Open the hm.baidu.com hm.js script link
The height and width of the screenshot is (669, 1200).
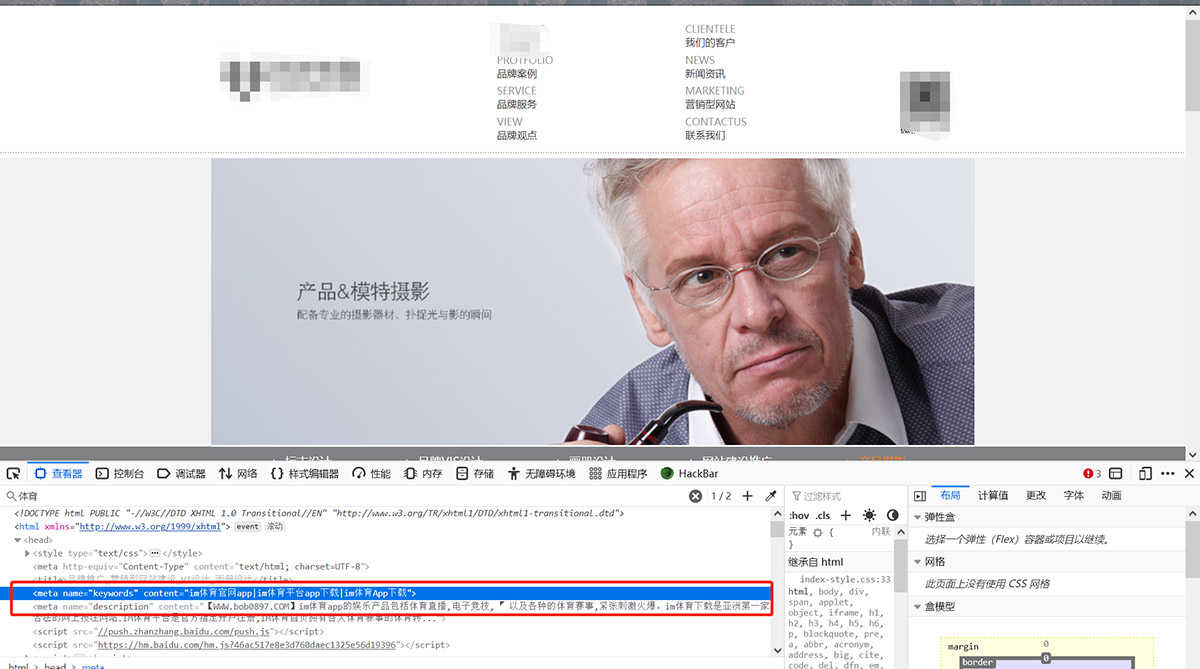click(247, 645)
